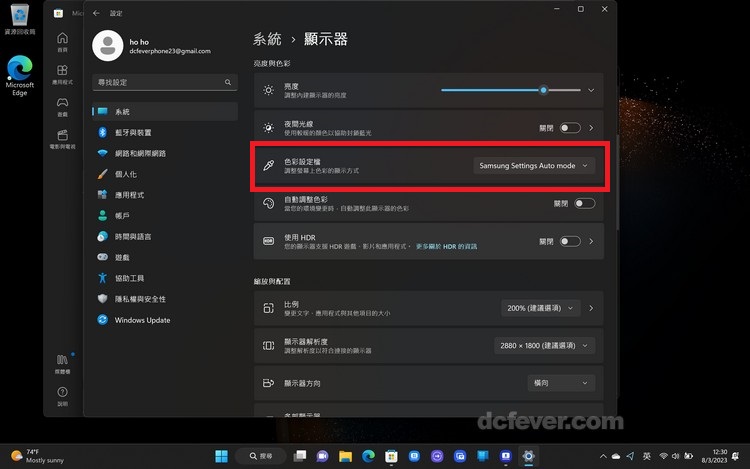
Task: Open the 200% (建議選項) scale dropdown
Action: (540, 308)
